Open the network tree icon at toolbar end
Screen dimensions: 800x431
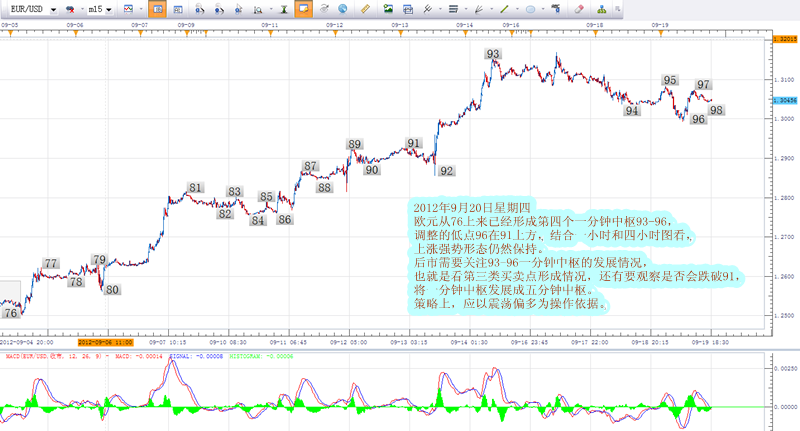[x=602, y=9]
